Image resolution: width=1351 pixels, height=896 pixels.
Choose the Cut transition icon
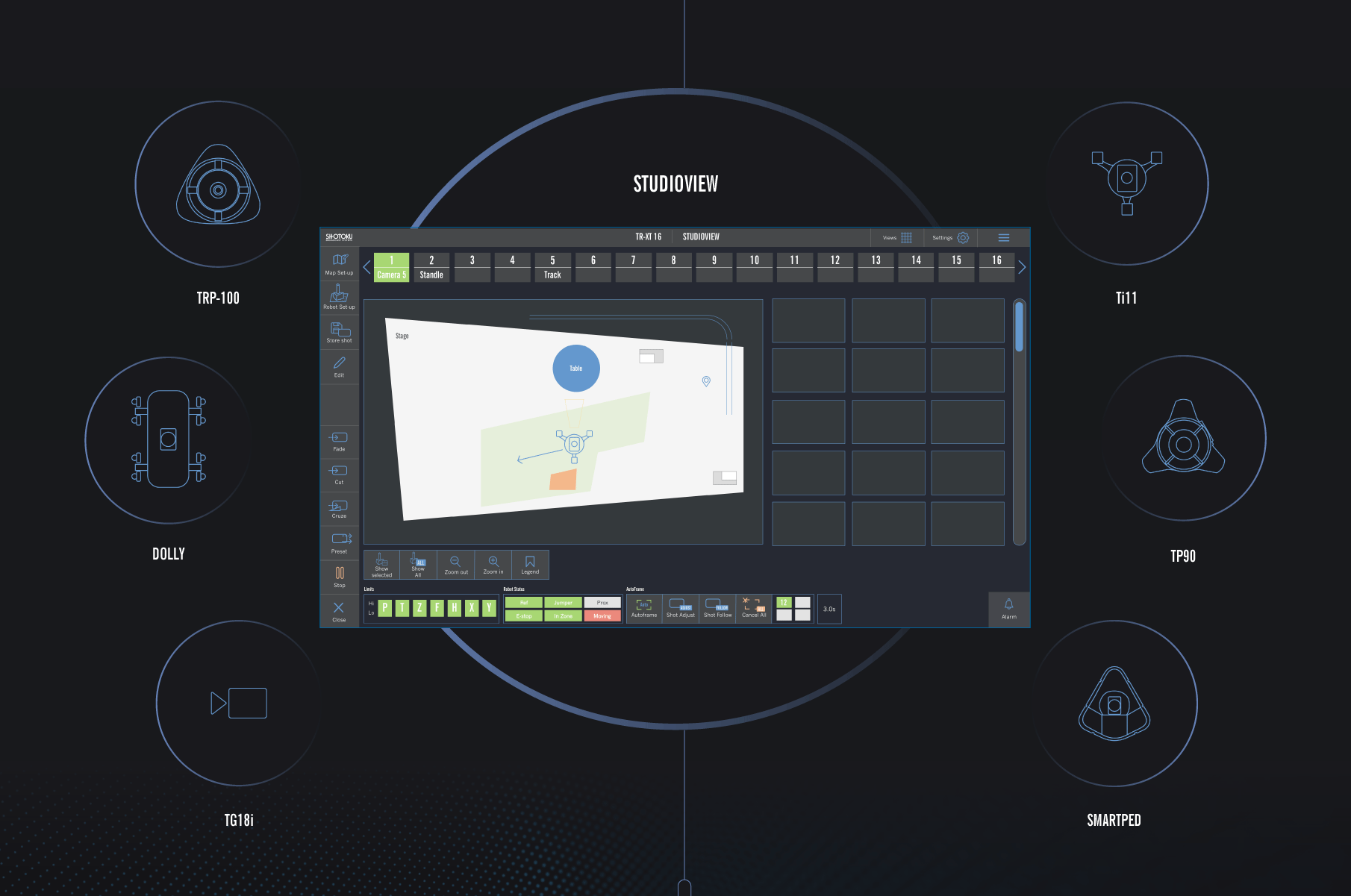339,474
